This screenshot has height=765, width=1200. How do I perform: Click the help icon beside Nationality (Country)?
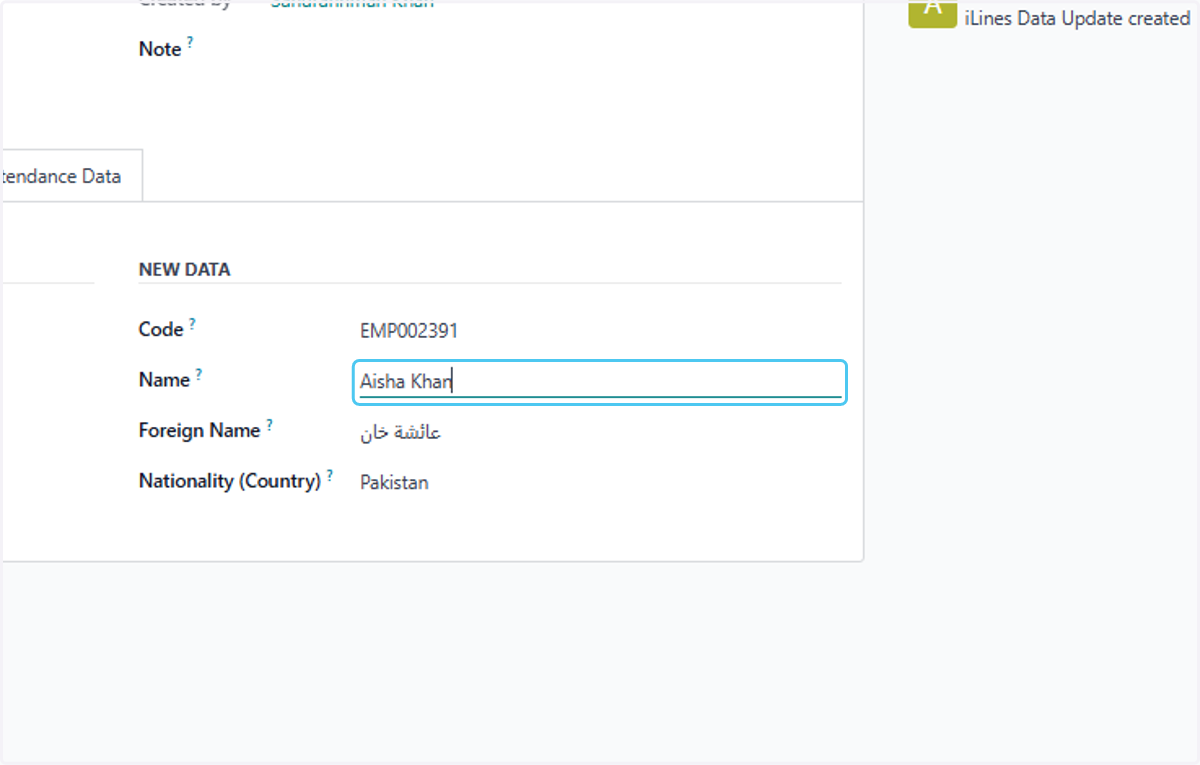pyautogui.click(x=330, y=475)
